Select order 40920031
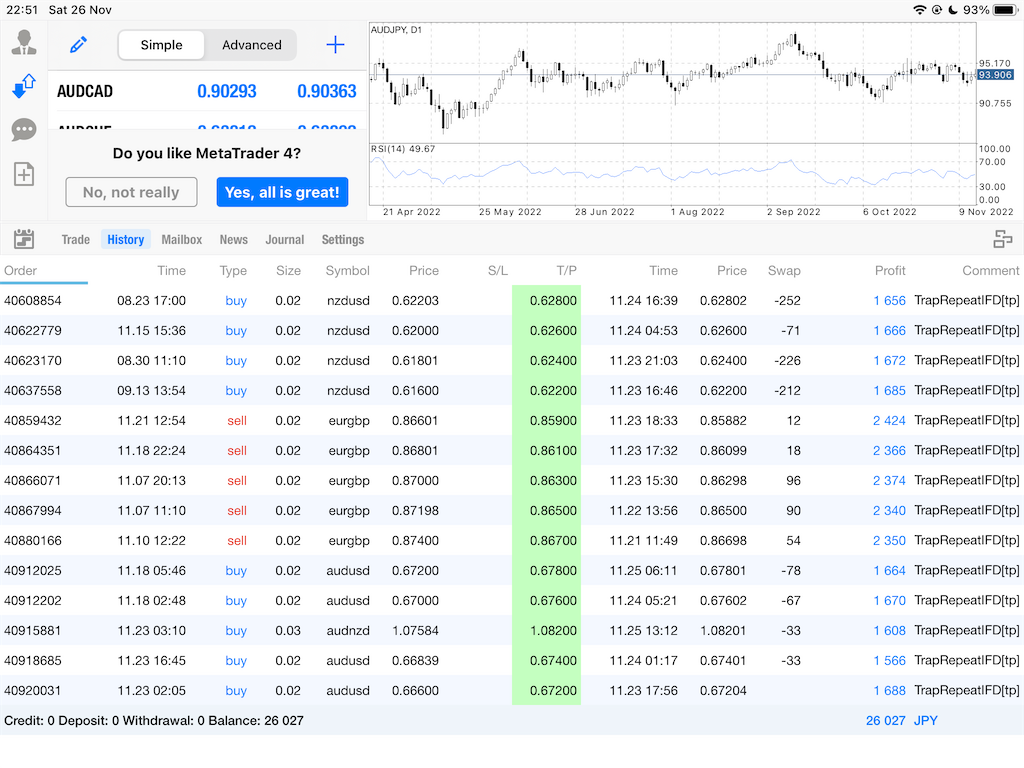 (512, 691)
